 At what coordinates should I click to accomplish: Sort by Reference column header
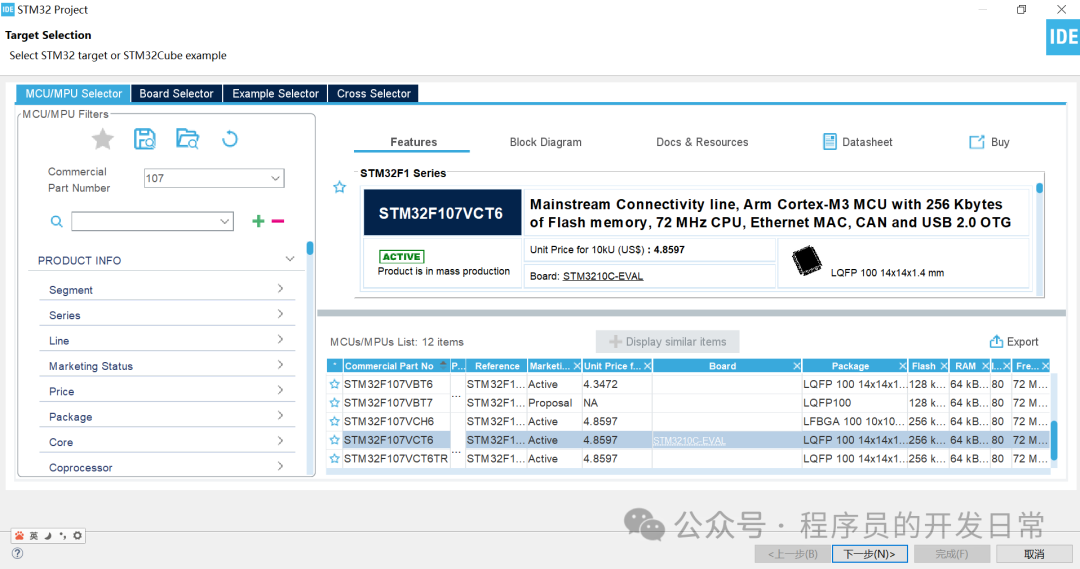click(497, 366)
